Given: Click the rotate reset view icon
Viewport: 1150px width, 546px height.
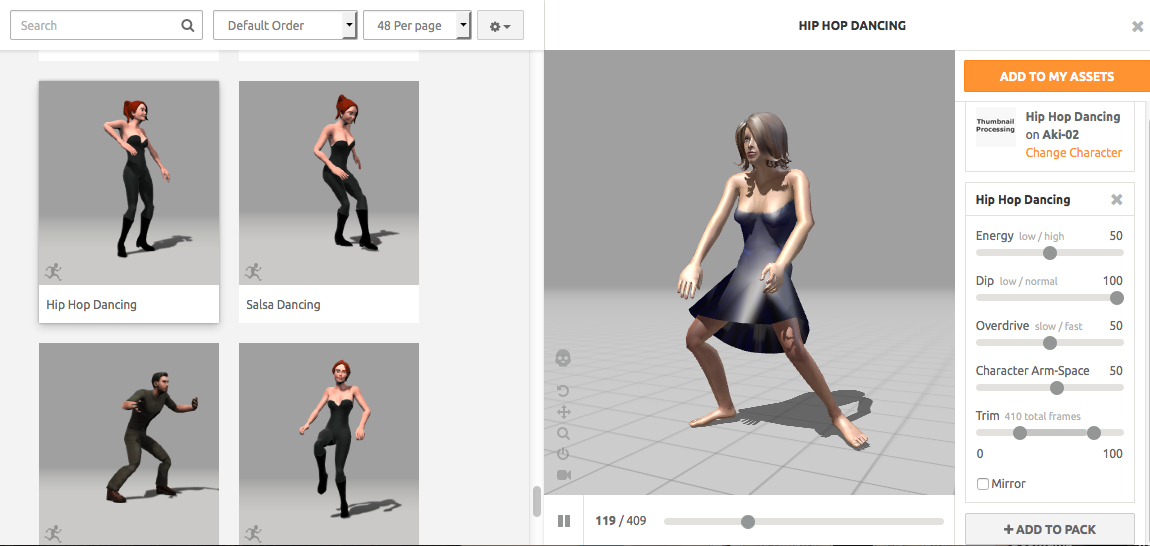Looking at the screenshot, I should click(563, 390).
